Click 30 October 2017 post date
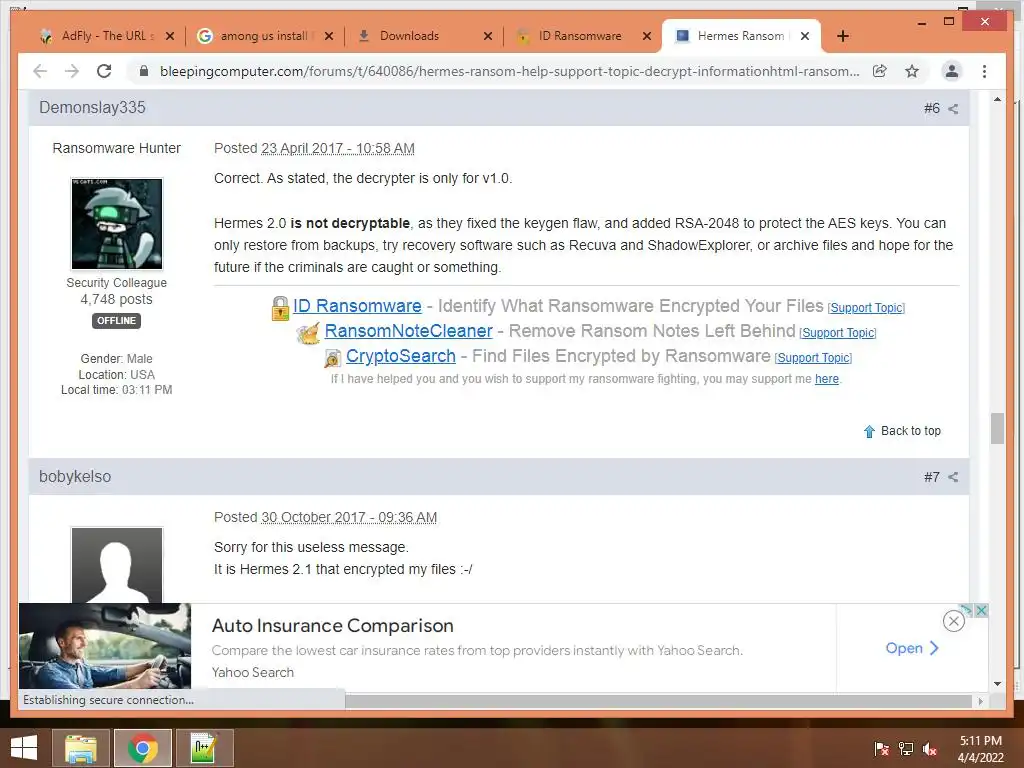Viewport: 1024px width, 768px height. pos(349,517)
